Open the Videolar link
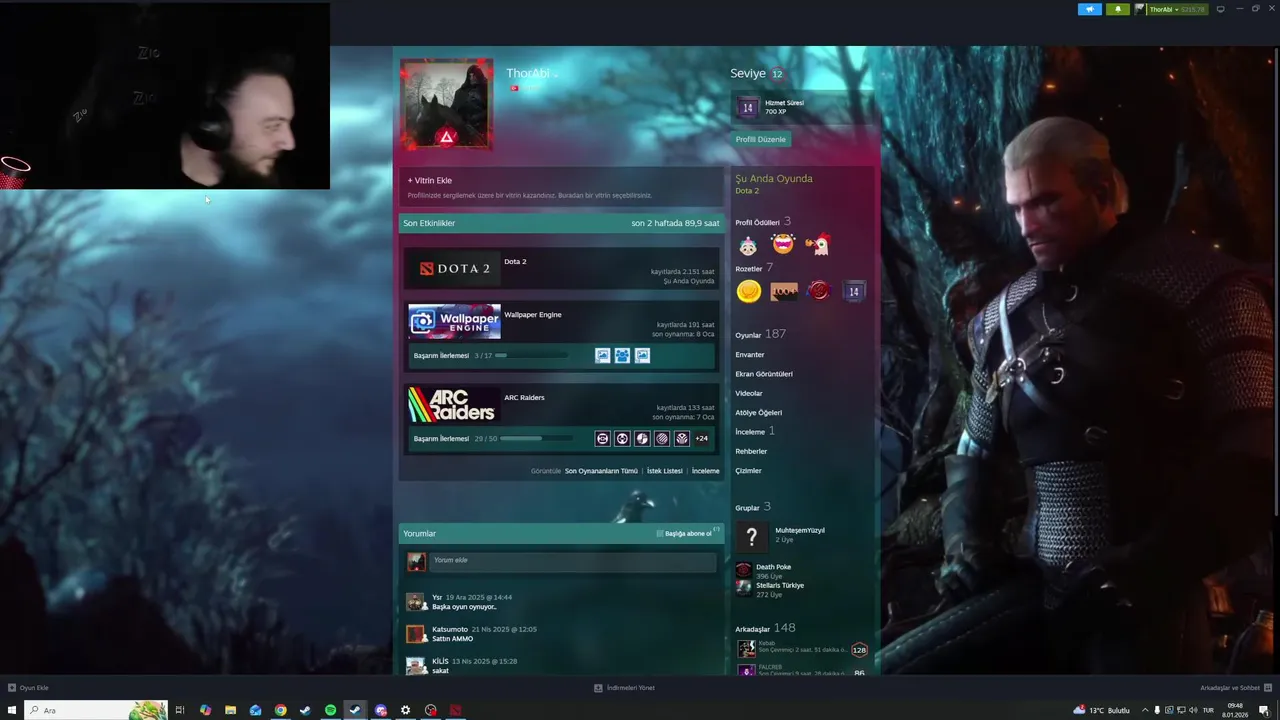 [x=749, y=393]
